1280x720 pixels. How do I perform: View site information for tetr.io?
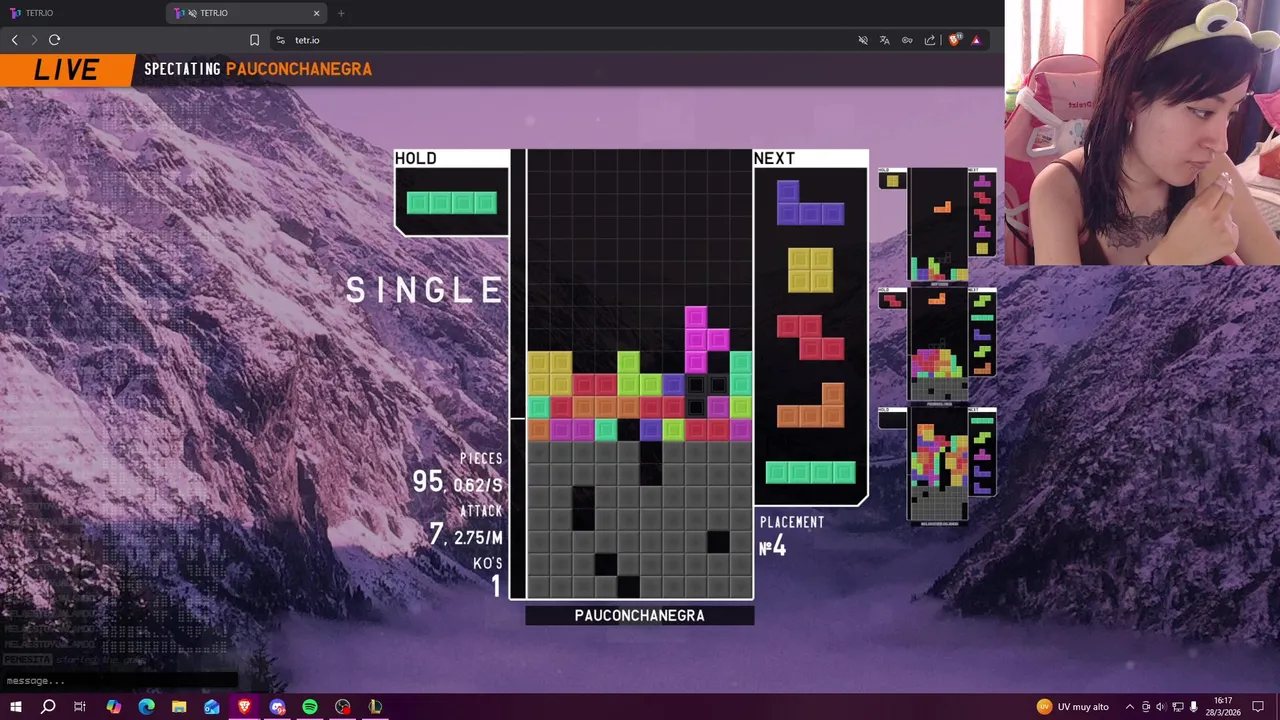tap(281, 40)
